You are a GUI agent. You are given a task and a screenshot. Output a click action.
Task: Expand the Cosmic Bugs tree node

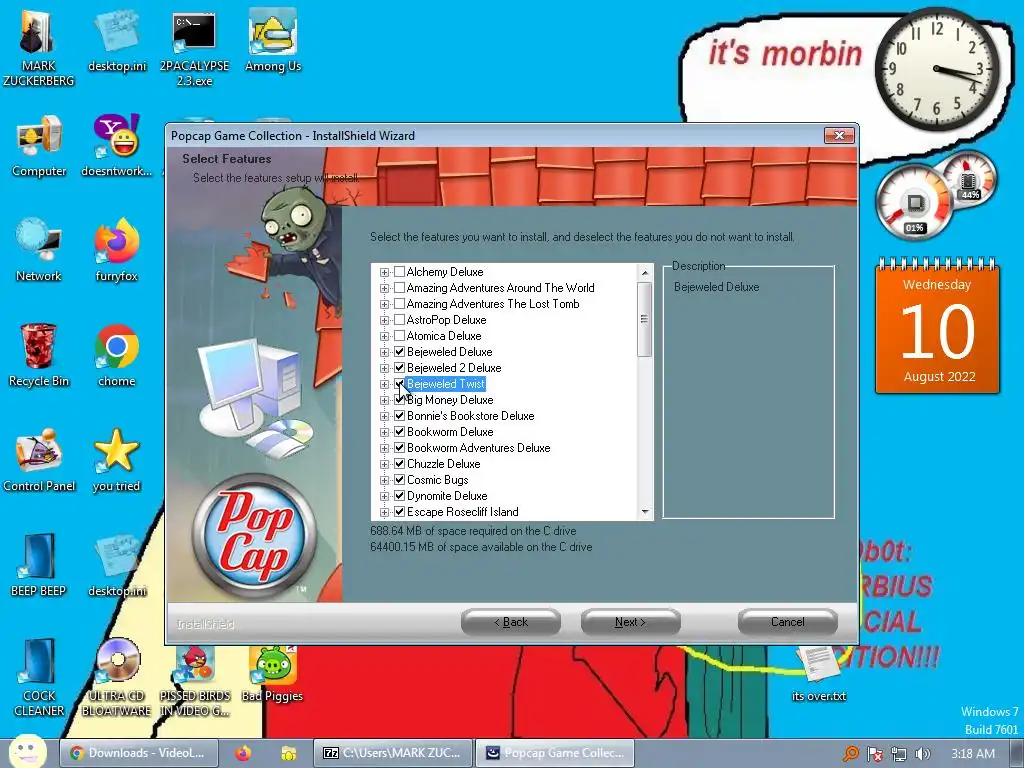click(385, 480)
